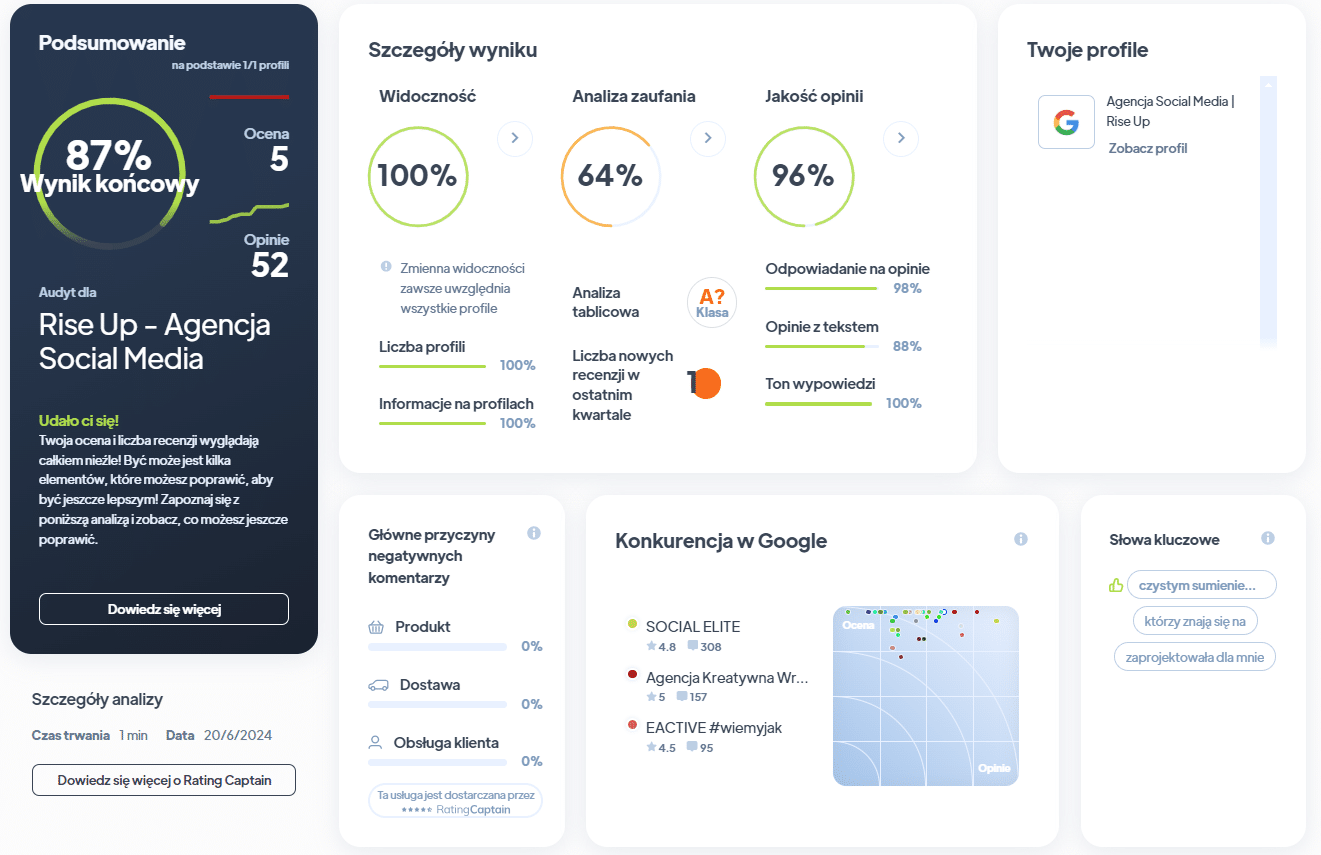The image size is (1321, 855).
Task: Click the Ocena value 5
Action: coord(279,159)
